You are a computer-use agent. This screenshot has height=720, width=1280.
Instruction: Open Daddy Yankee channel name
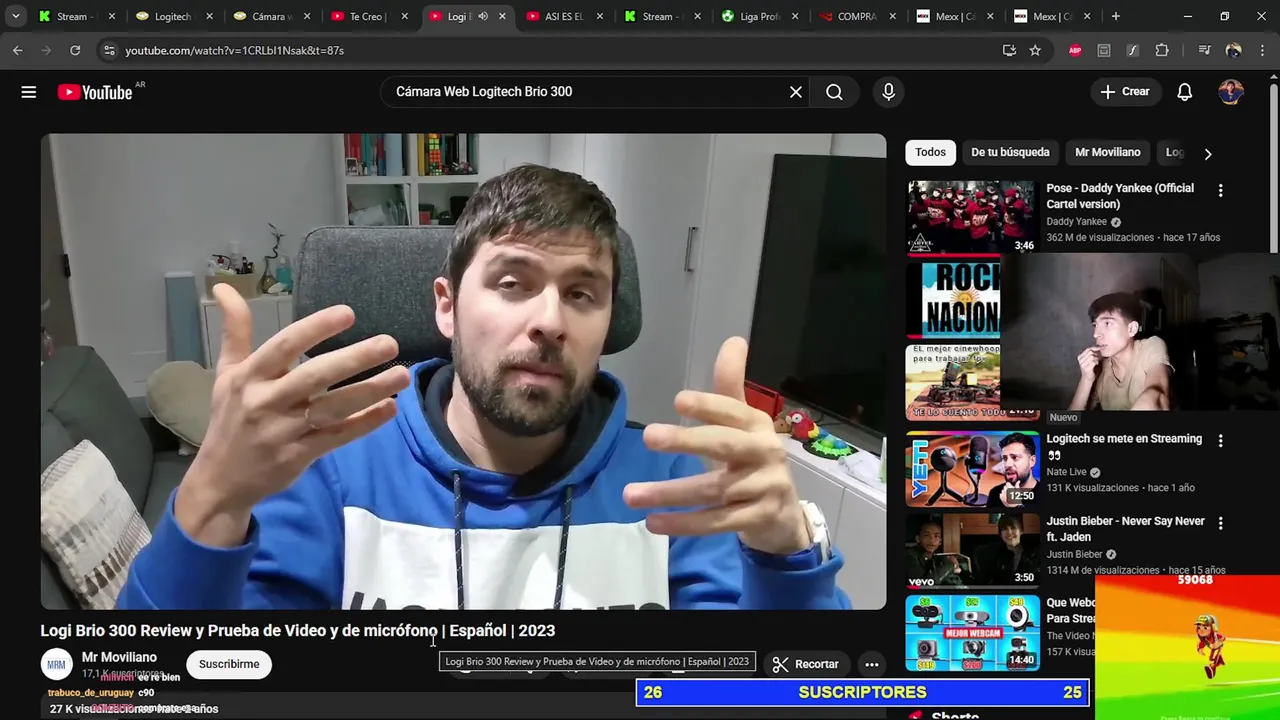pyautogui.click(x=1076, y=222)
